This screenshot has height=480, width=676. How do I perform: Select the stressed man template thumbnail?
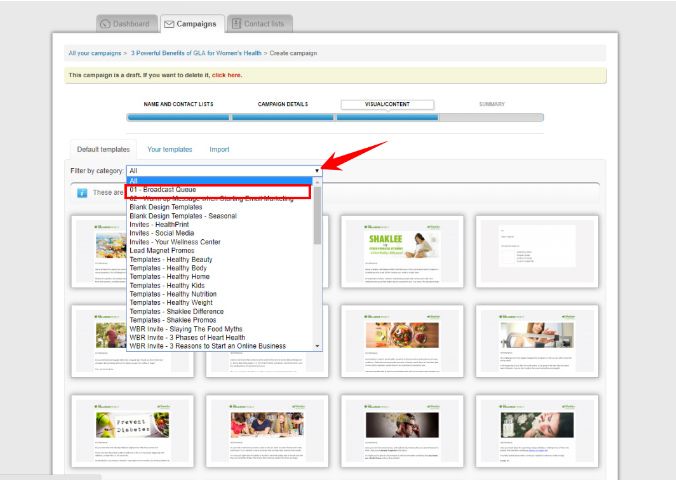(x=402, y=431)
